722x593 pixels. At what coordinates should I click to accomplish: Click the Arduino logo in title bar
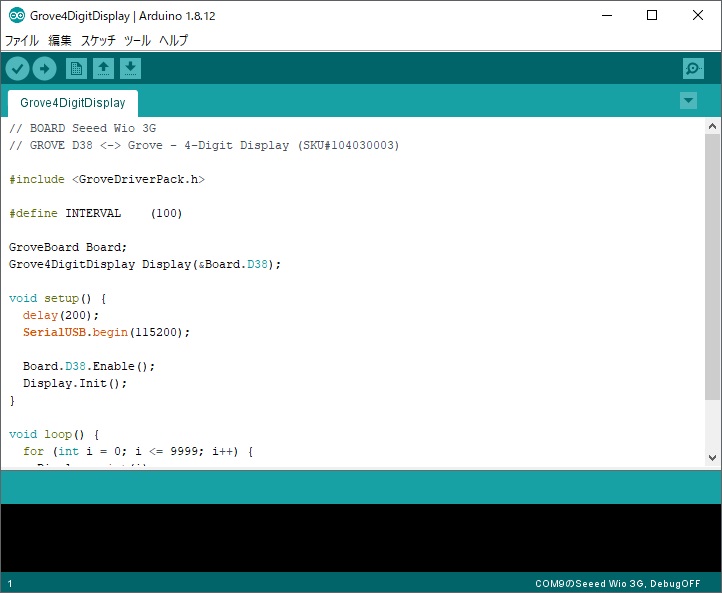17,16
